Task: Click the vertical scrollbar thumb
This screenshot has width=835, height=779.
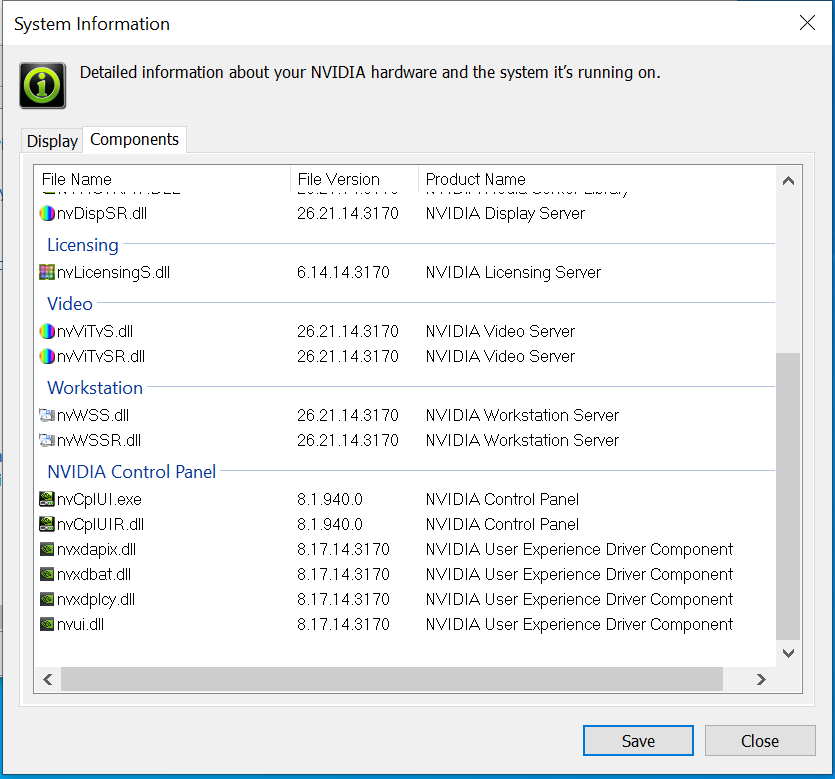Action: coord(788,496)
